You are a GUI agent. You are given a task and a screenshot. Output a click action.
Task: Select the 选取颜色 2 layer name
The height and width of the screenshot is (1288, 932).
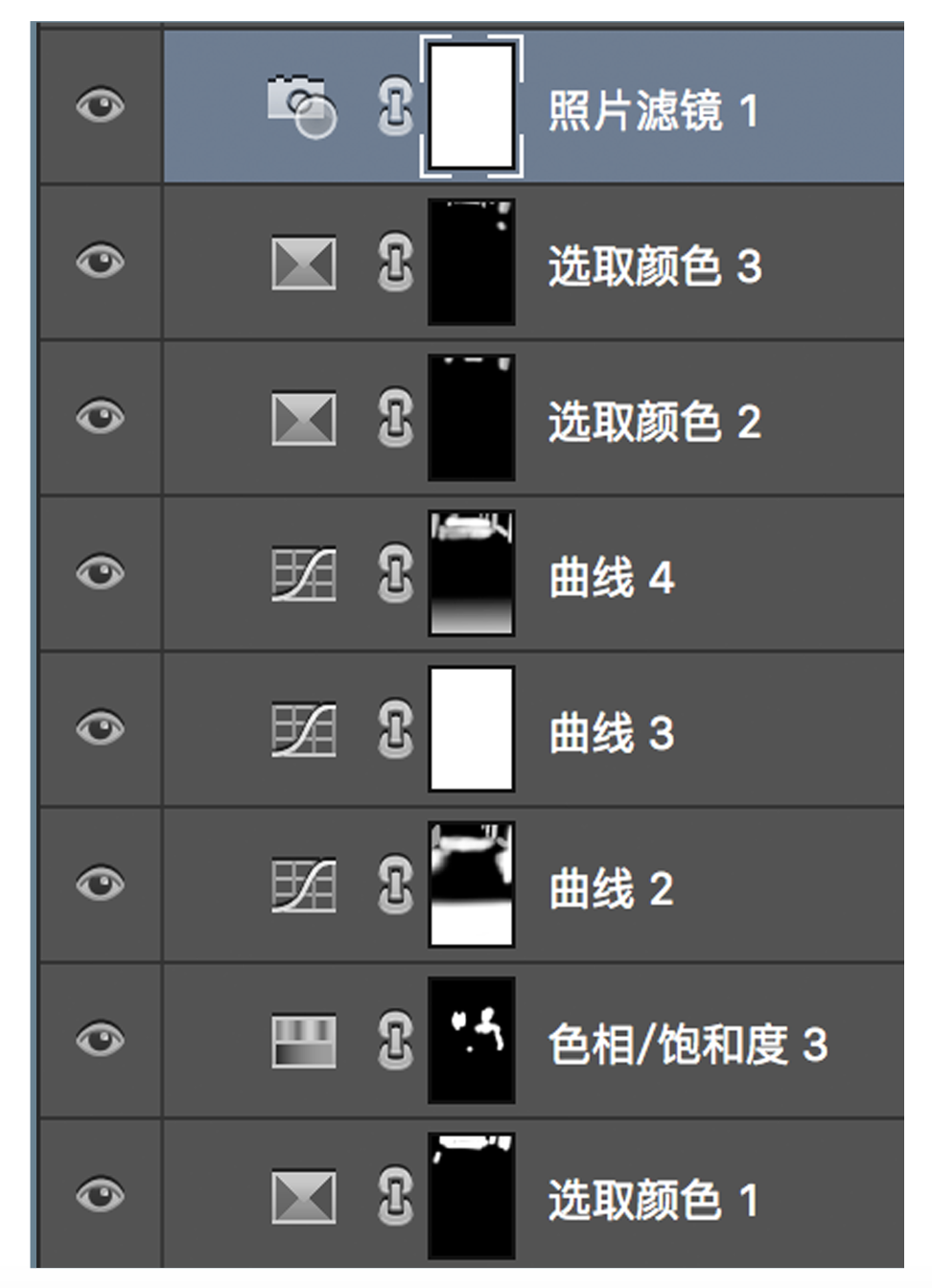(x=654, y=423)
